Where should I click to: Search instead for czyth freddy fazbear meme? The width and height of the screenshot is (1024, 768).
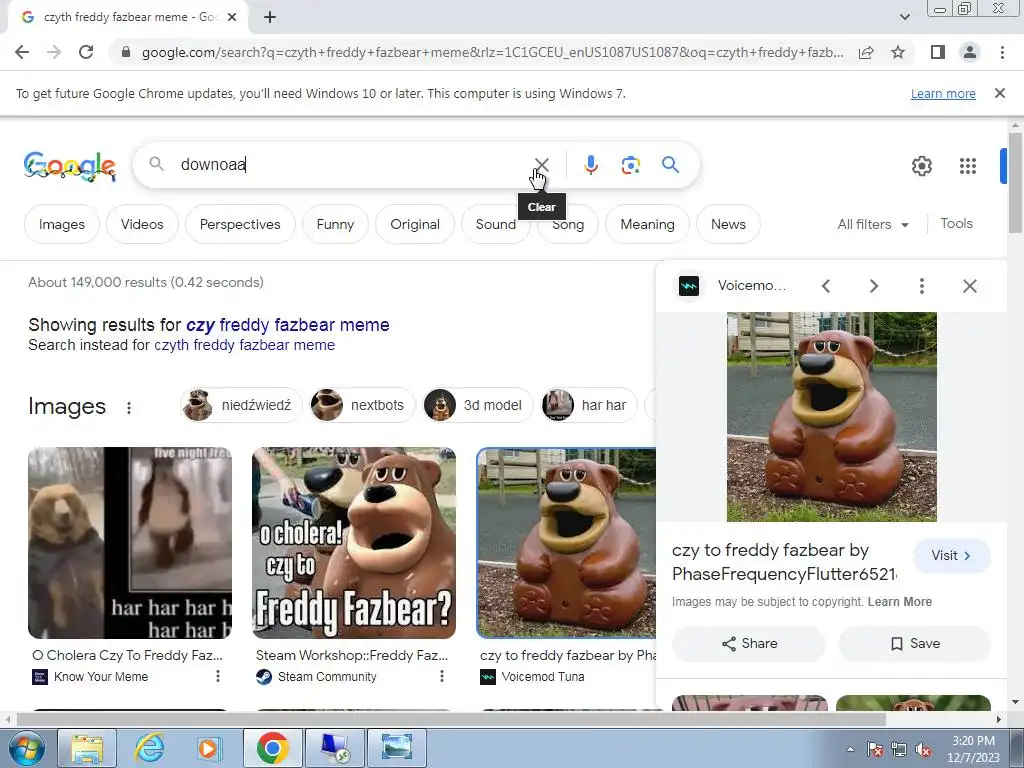click(244, 345)
